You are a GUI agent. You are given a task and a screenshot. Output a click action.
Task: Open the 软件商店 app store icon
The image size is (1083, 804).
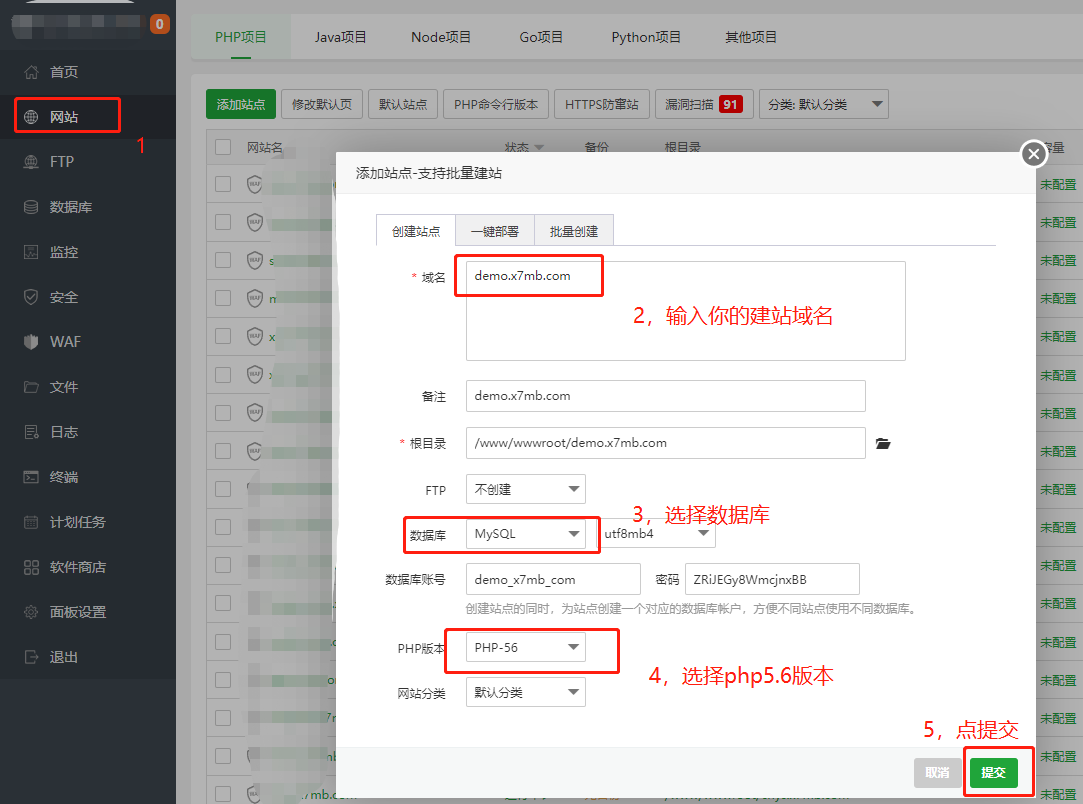(x=31, y=567)
